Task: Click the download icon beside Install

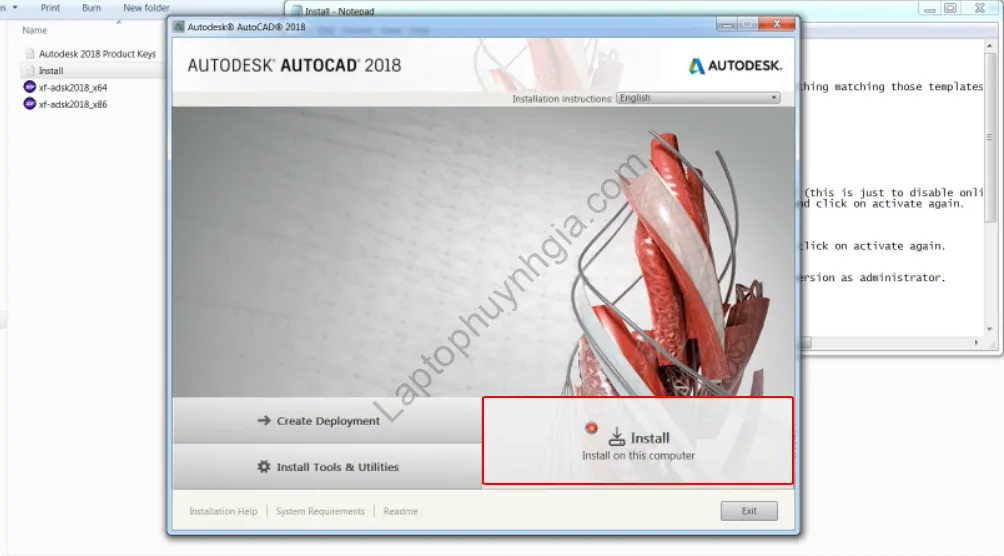Action: pos(616,437)
